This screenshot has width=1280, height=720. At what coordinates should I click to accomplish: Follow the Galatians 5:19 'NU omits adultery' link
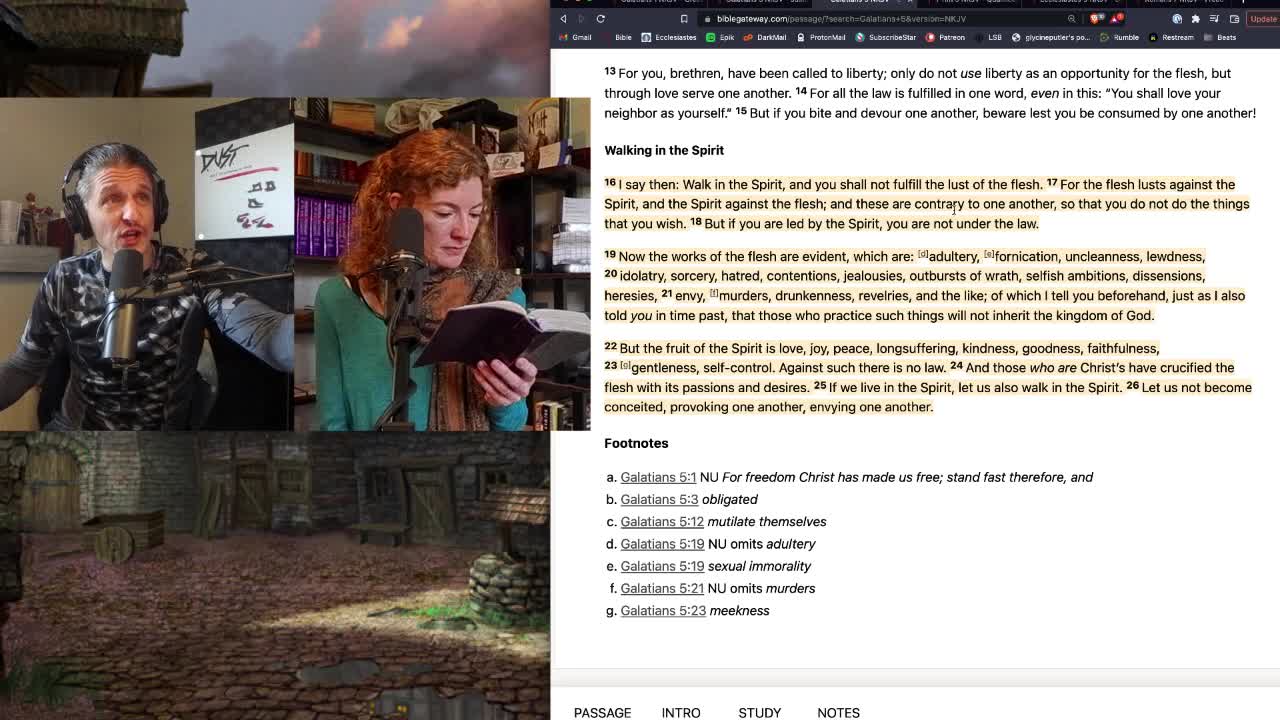662,544
